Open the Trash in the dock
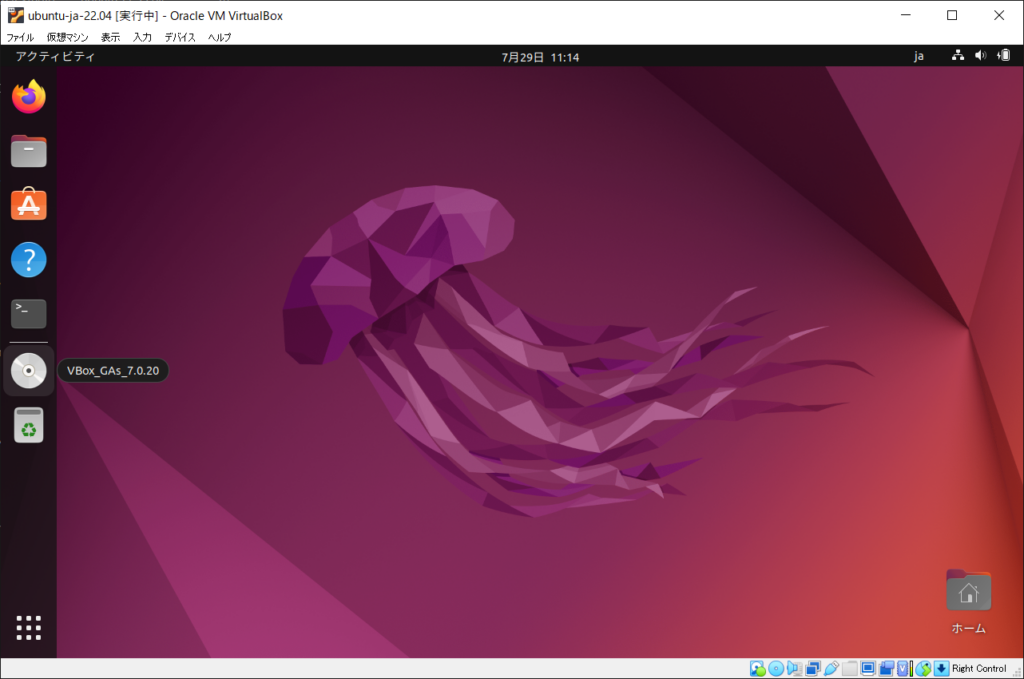 click(x=29, y=425)
